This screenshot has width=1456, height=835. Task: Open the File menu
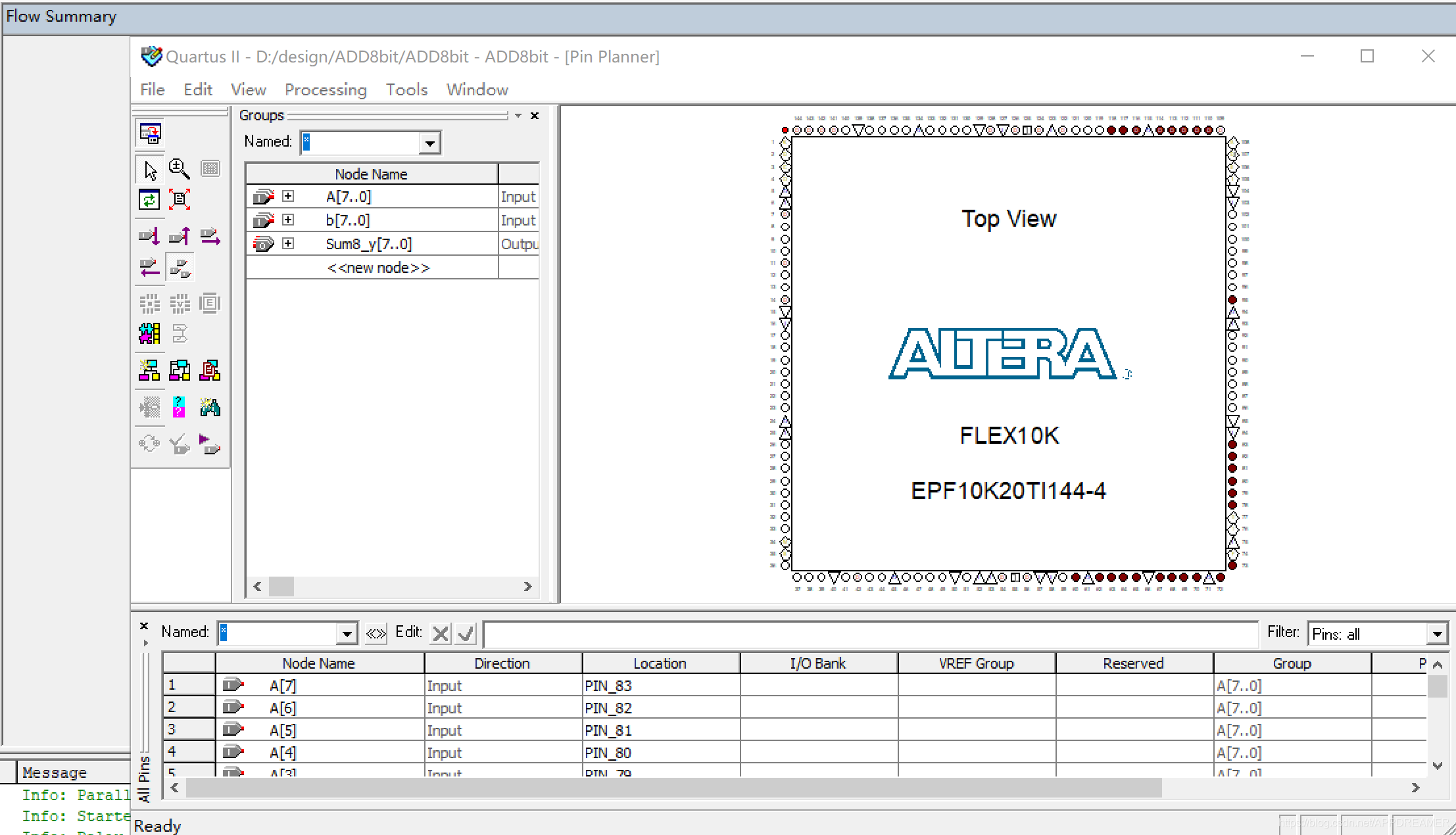[153, 89]
